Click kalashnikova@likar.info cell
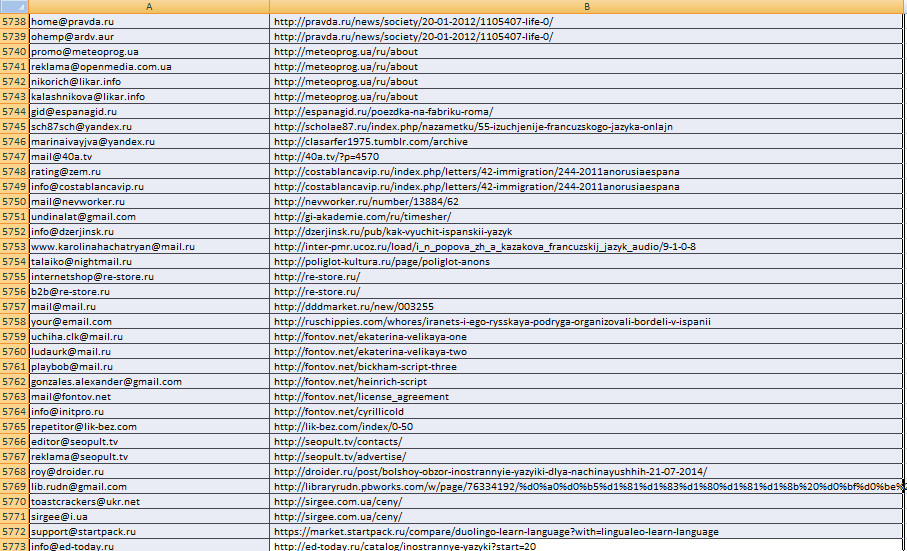This screenshot has width=907, height=551. 149,97
